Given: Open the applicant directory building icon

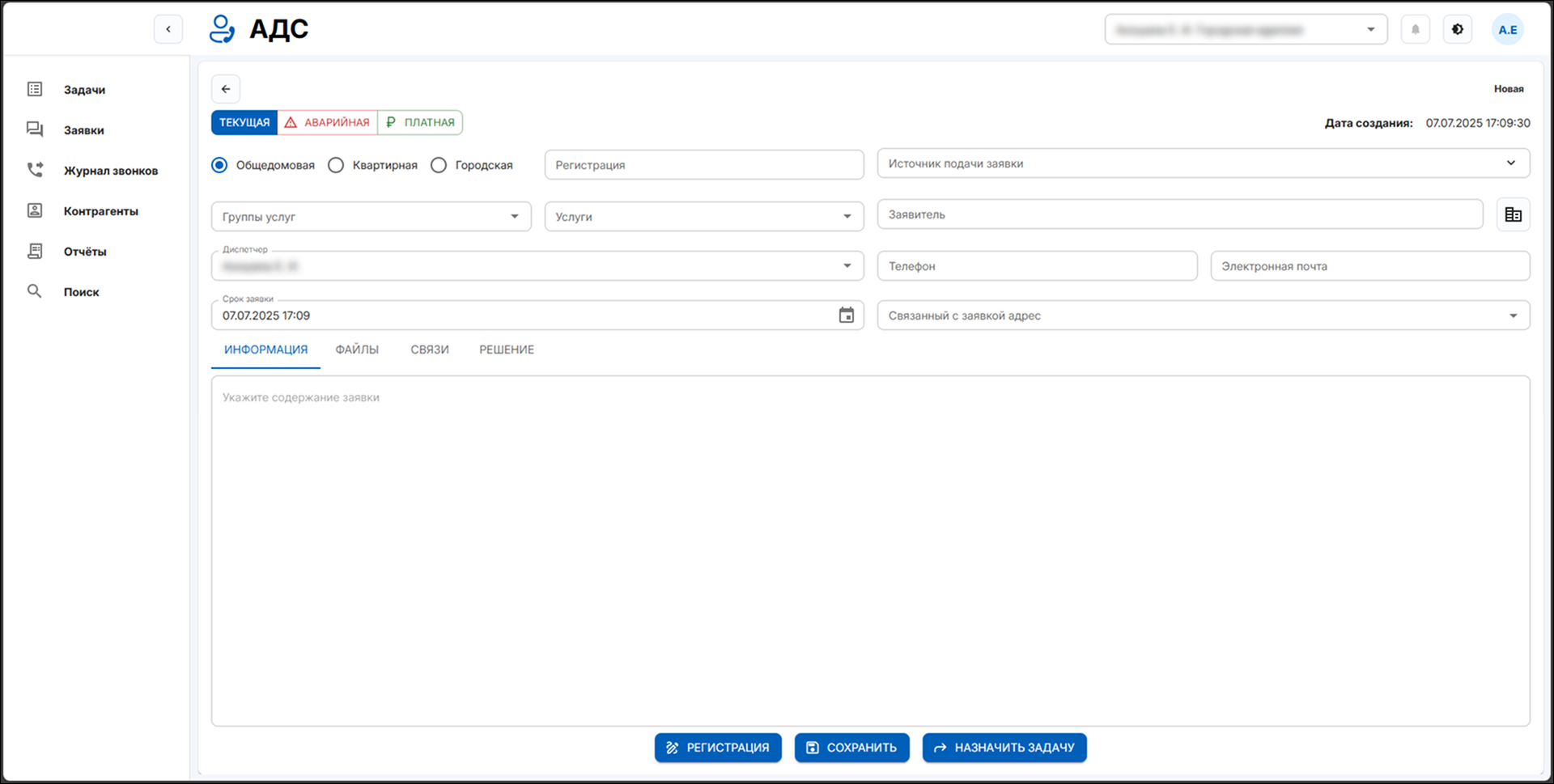Looking at the screenshot, I should point(1513,214).
